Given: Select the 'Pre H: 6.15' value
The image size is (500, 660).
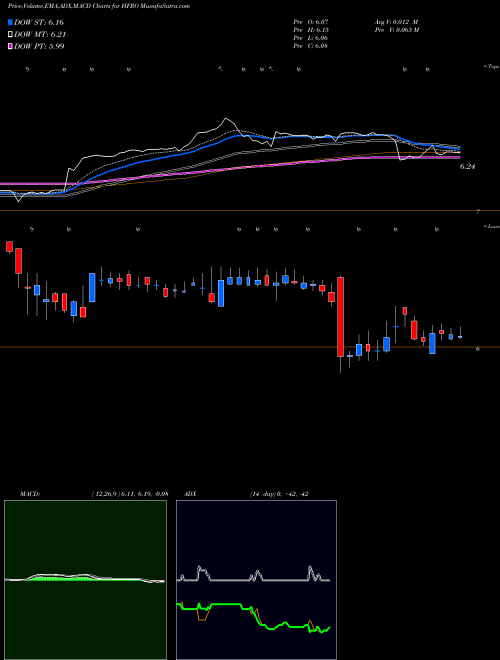Looking at the screenshot, I should [x=311, y=29].
